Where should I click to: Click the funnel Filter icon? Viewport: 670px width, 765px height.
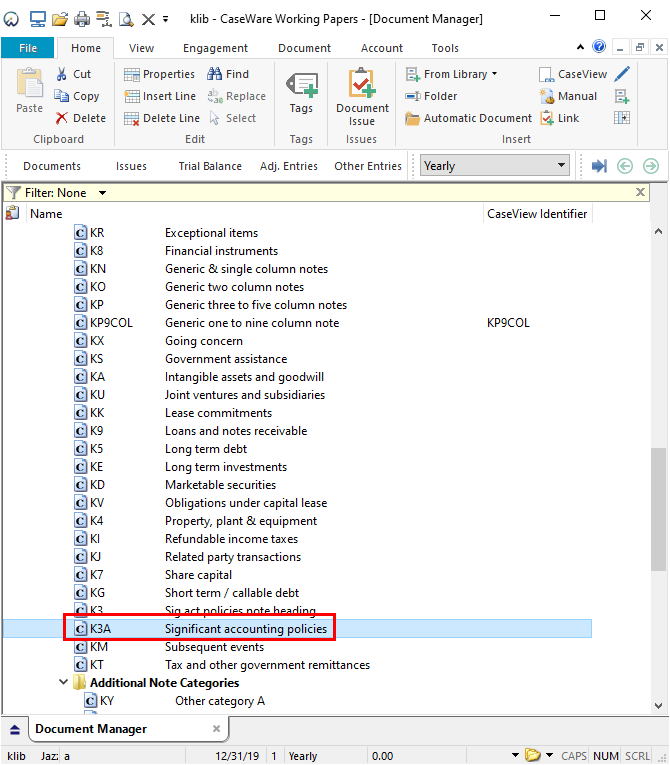14,193
